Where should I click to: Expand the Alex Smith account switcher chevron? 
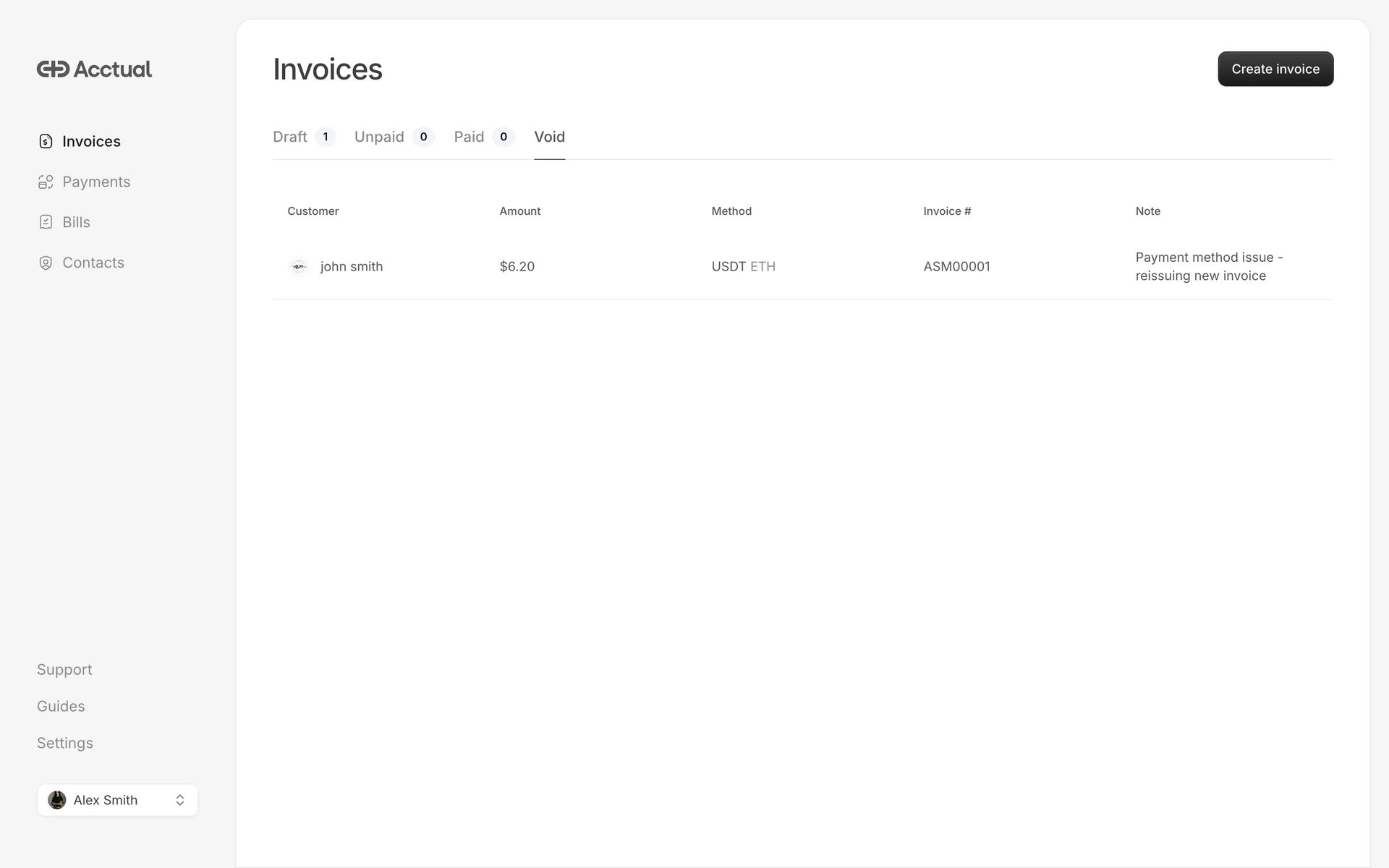[180, 800]
